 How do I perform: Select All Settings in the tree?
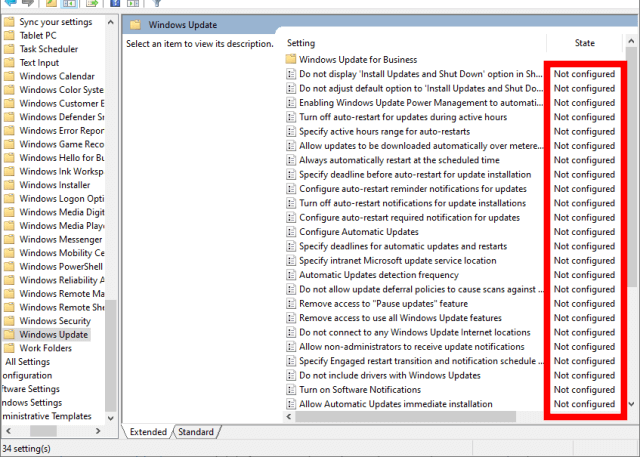pos(28,362)
